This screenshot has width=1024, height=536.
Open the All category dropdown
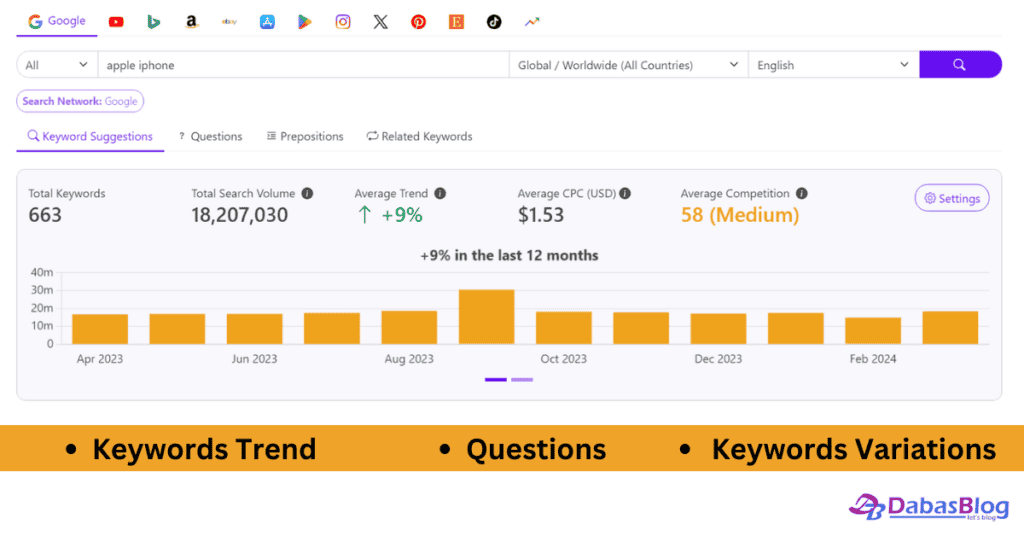coord(57,65)
